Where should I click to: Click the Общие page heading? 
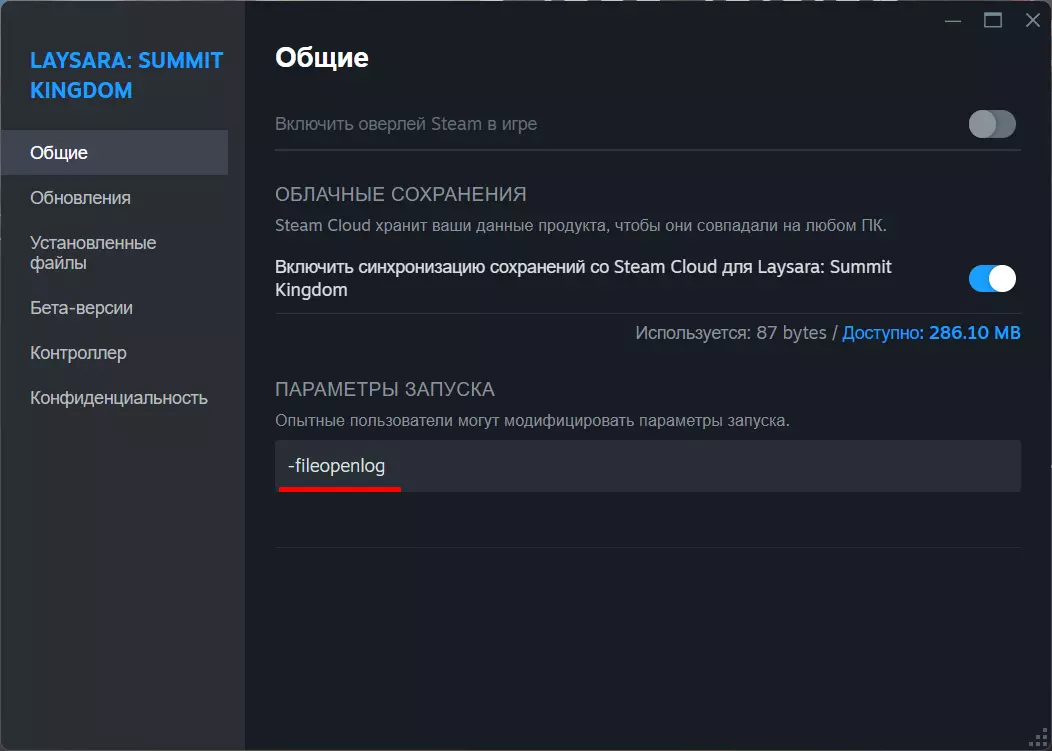click(x=322, y=58)
